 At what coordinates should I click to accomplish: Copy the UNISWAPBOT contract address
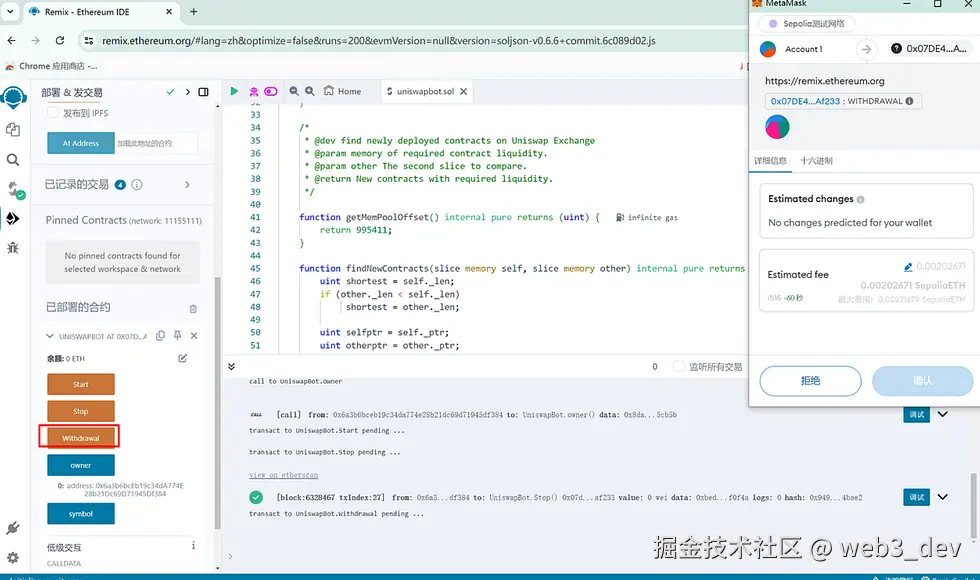(160, 336)
